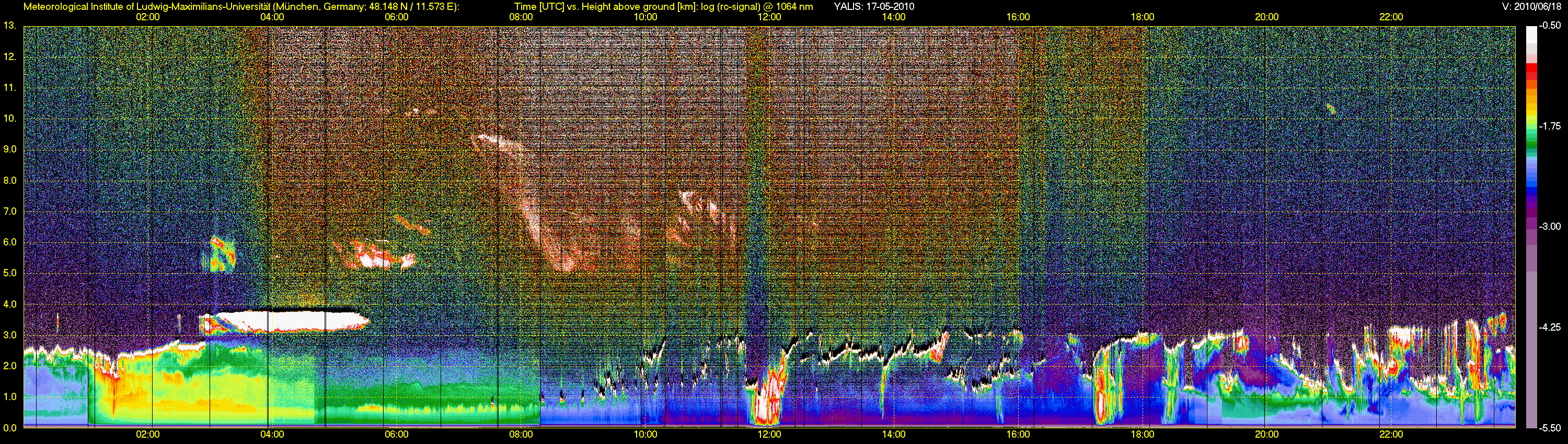Image resolution: width=1568 pixels, height=444 pixels.
Task: Click the "Meteorological Institute of Ludwig-Maximilians-Universität" header text
Action: click(147, 7)
